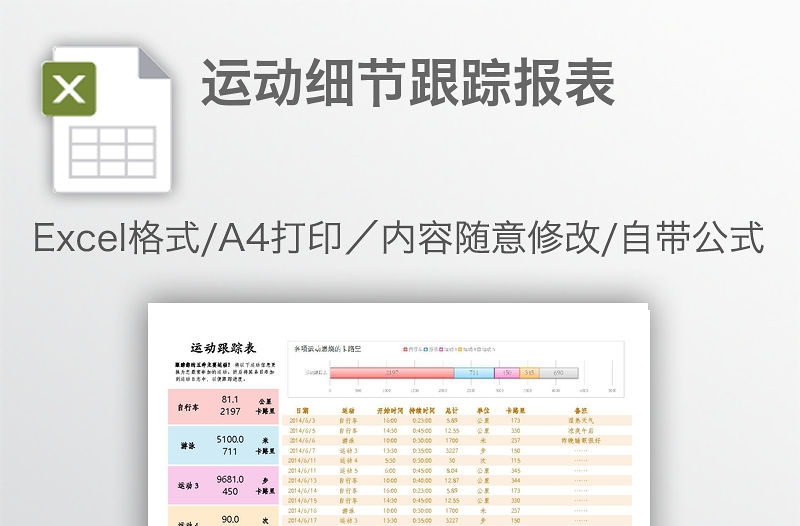800x526 pixels.
Task: Click the 运动 column header
Action: coord(348,410)
